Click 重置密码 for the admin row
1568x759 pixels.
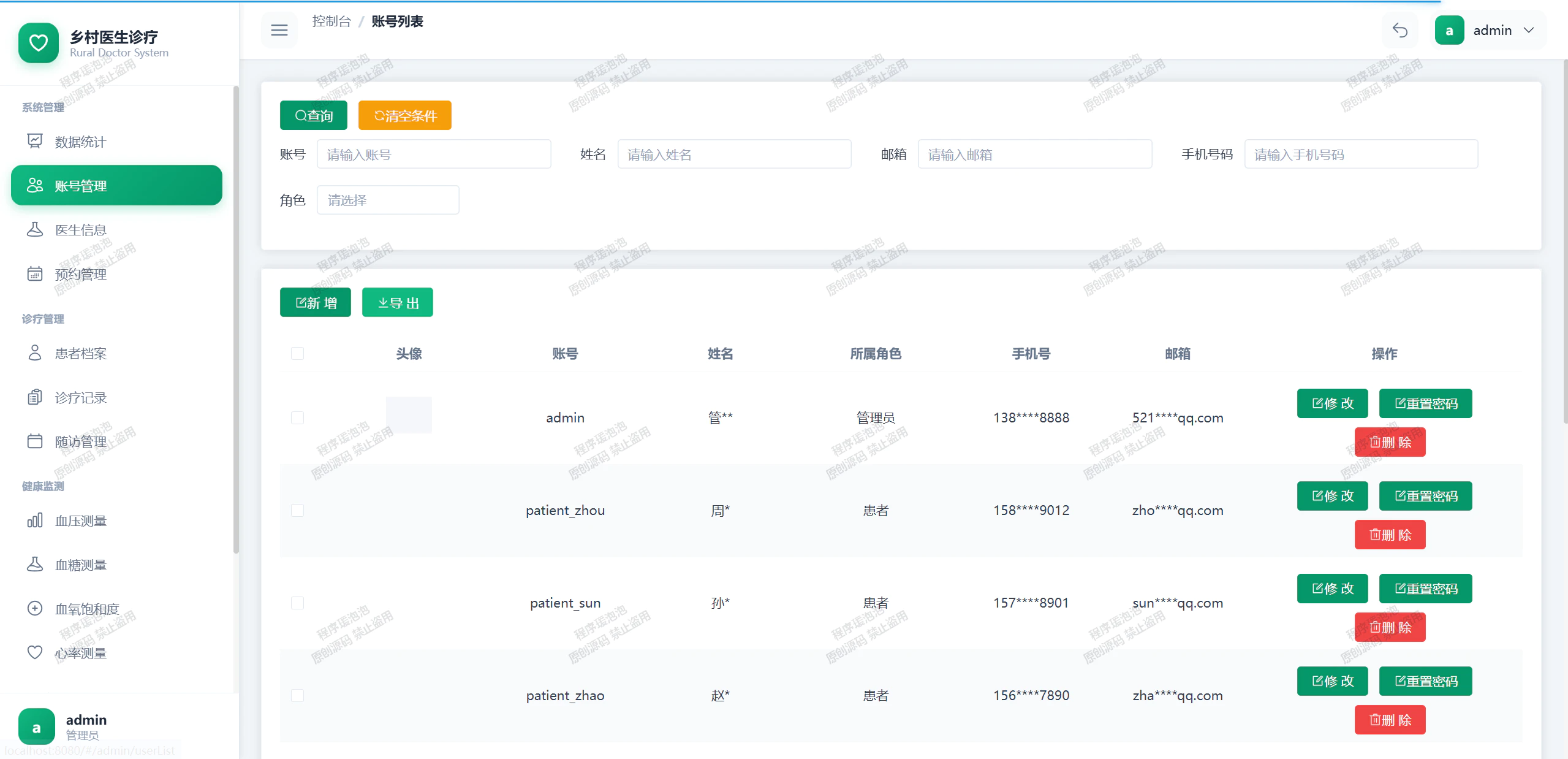tap(1426, 403)
